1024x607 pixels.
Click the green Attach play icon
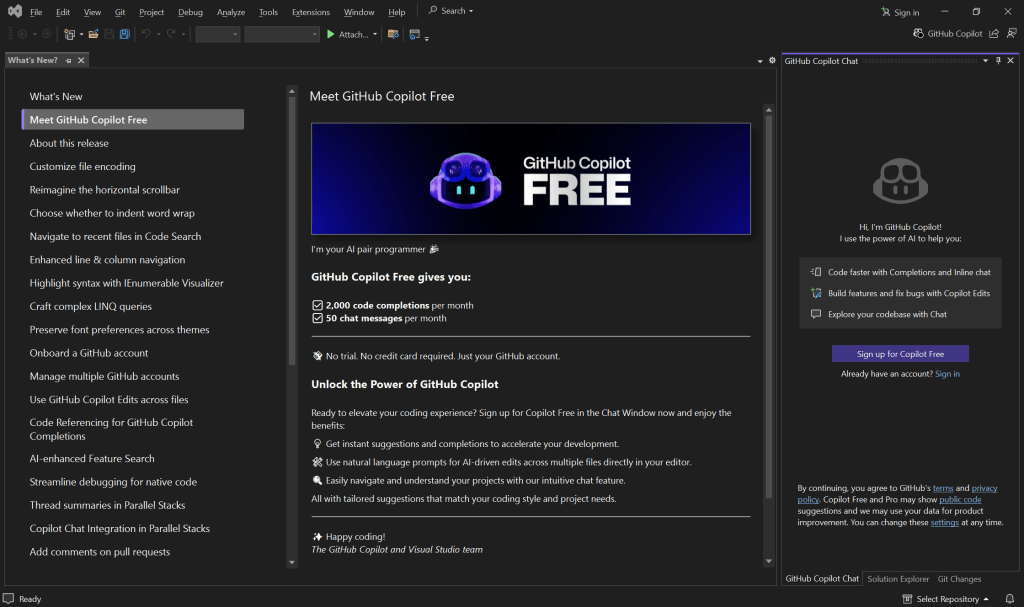click(x=331, y=34)
